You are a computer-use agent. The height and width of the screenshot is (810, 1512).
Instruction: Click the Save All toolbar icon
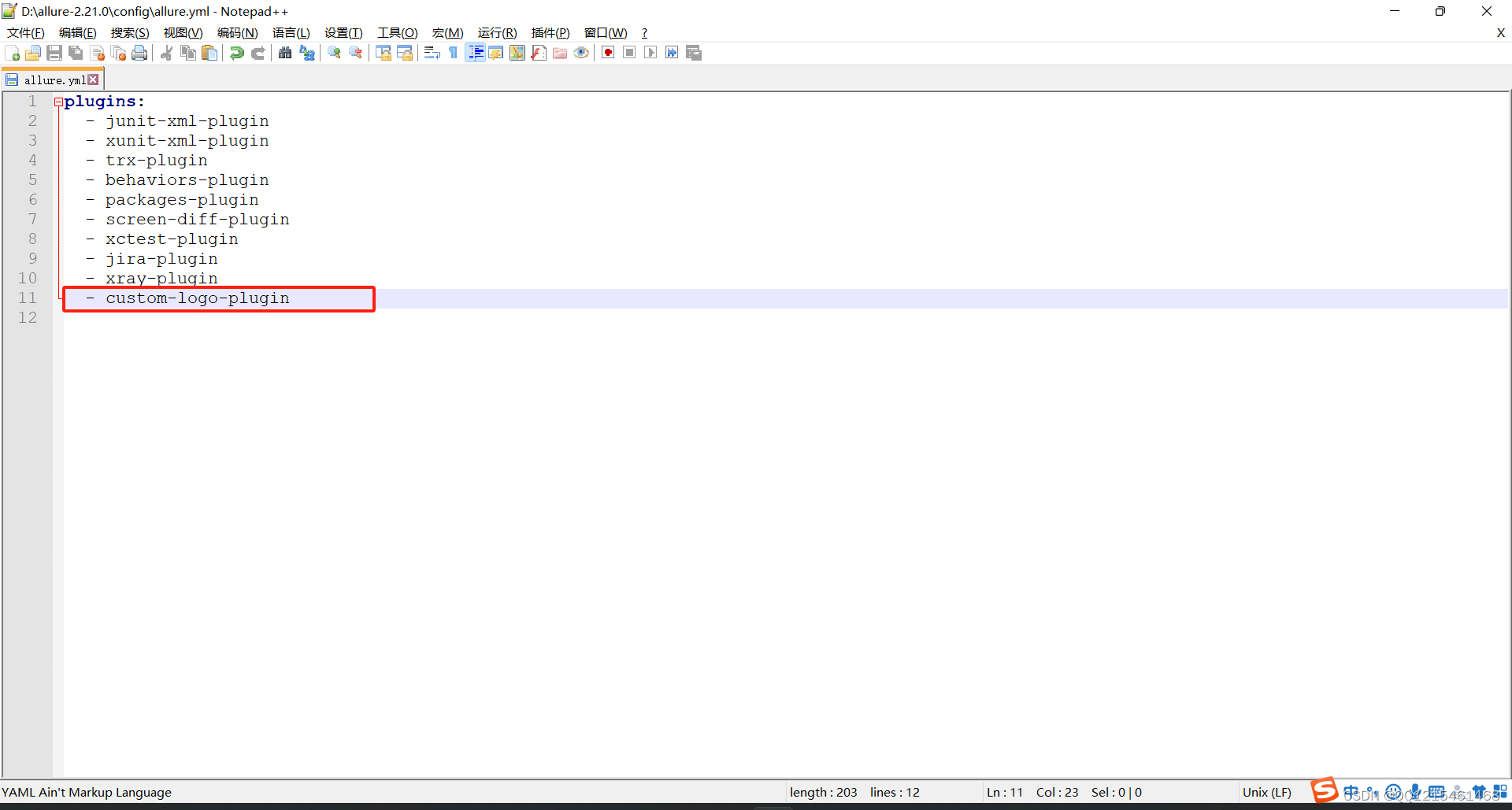[76, 53]
